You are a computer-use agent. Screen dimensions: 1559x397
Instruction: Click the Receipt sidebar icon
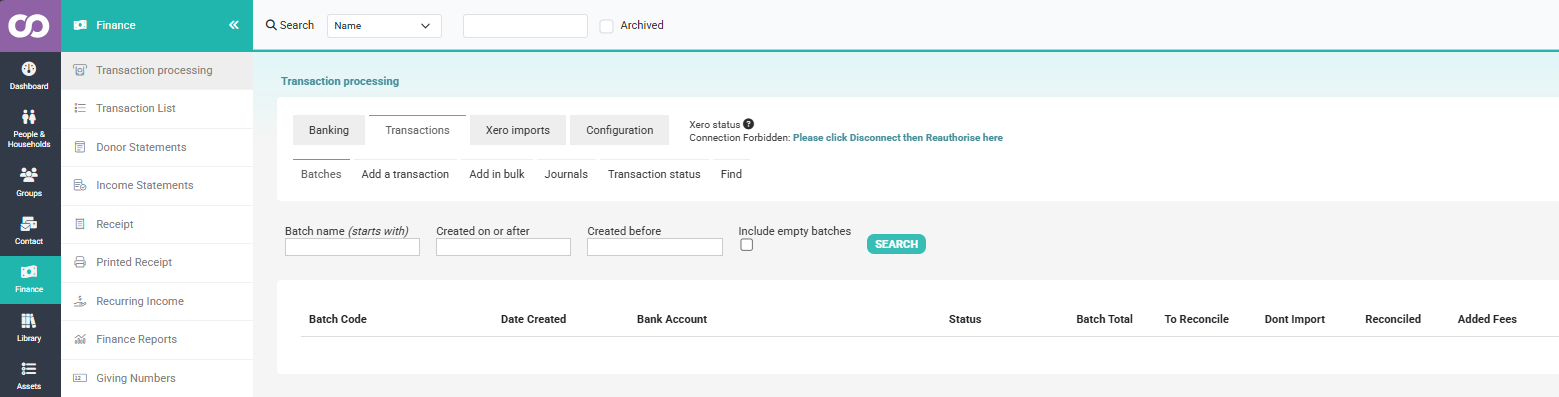80,224
